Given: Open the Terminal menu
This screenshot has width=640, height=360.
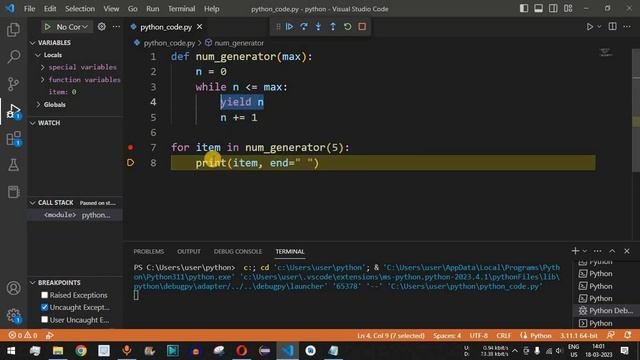Looking at the screenshot, I should (x=181, y=9).
